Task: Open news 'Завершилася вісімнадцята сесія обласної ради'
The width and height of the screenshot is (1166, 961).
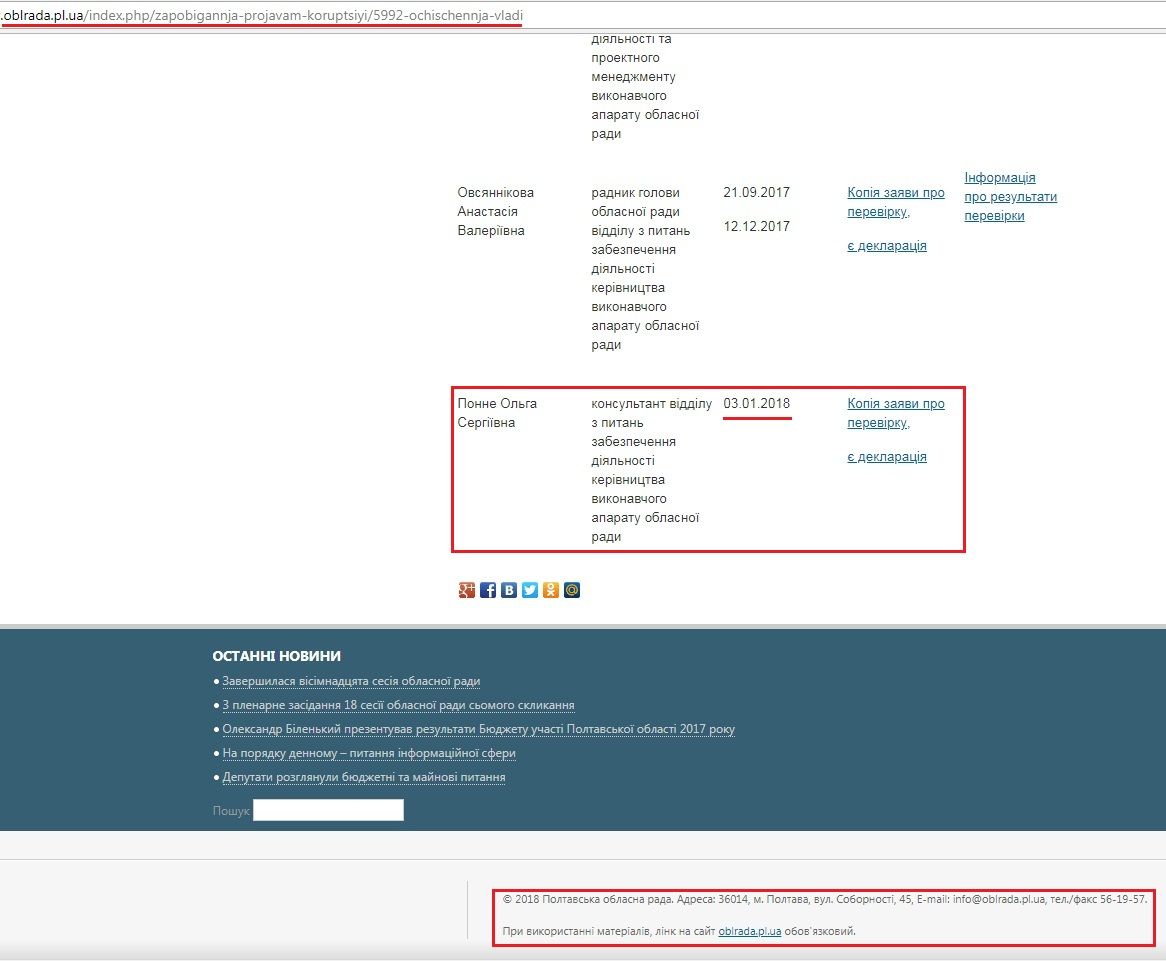Action: (351, 681)
